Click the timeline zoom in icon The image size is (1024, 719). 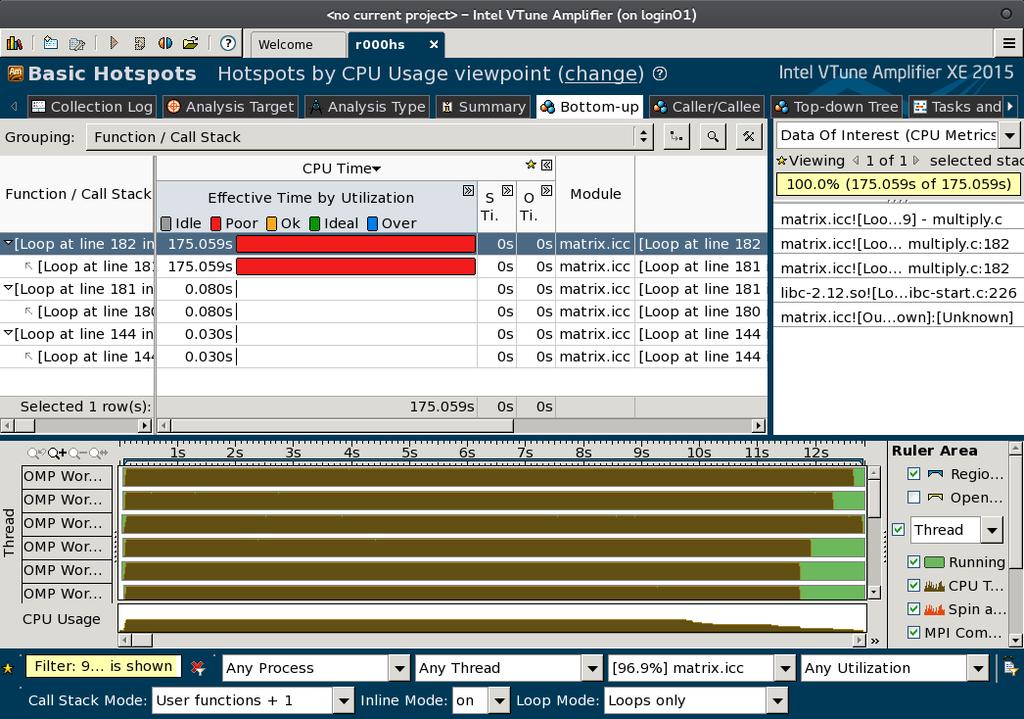click(x=57, y=453)
